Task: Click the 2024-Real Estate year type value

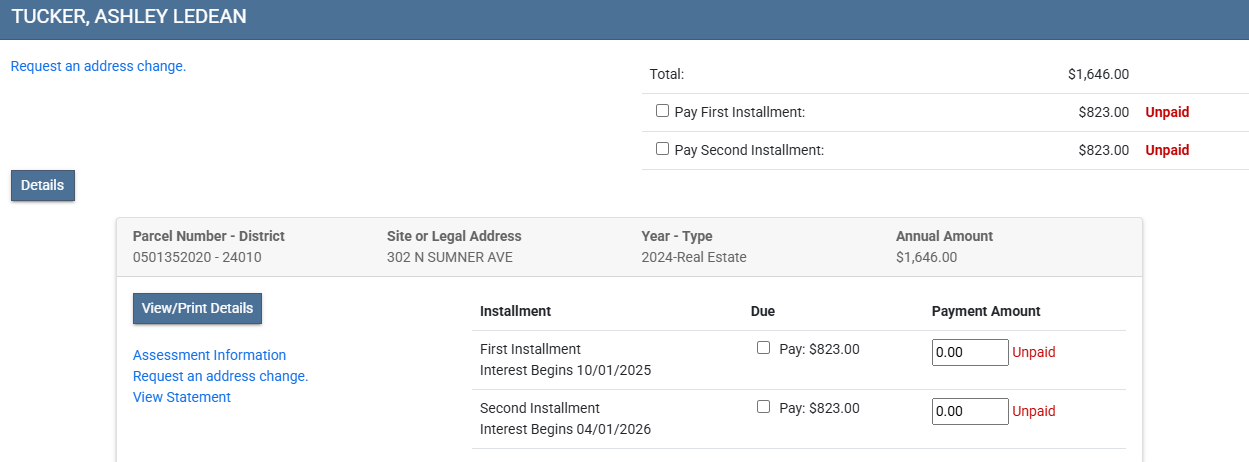Action: [x=693, y=257]
